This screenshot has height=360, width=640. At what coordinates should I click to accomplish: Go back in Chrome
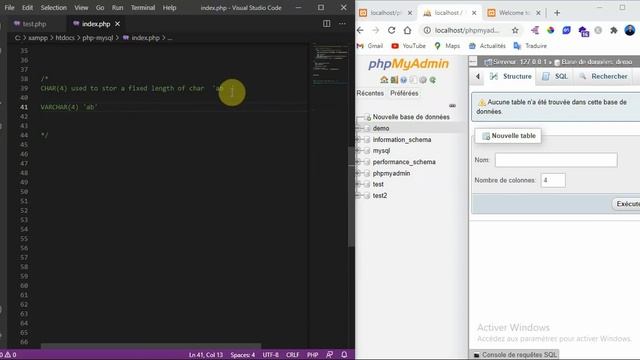360,30
